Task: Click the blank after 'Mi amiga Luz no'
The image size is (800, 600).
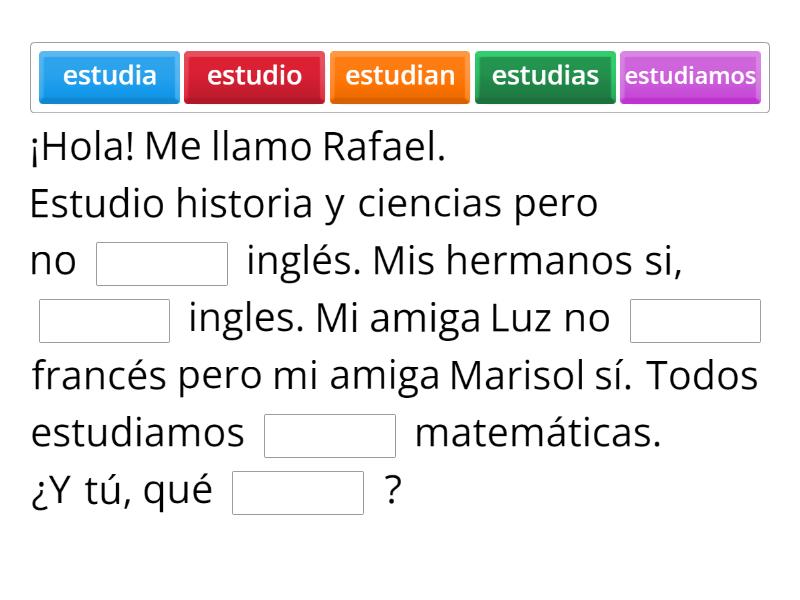Action: point(695,318)
